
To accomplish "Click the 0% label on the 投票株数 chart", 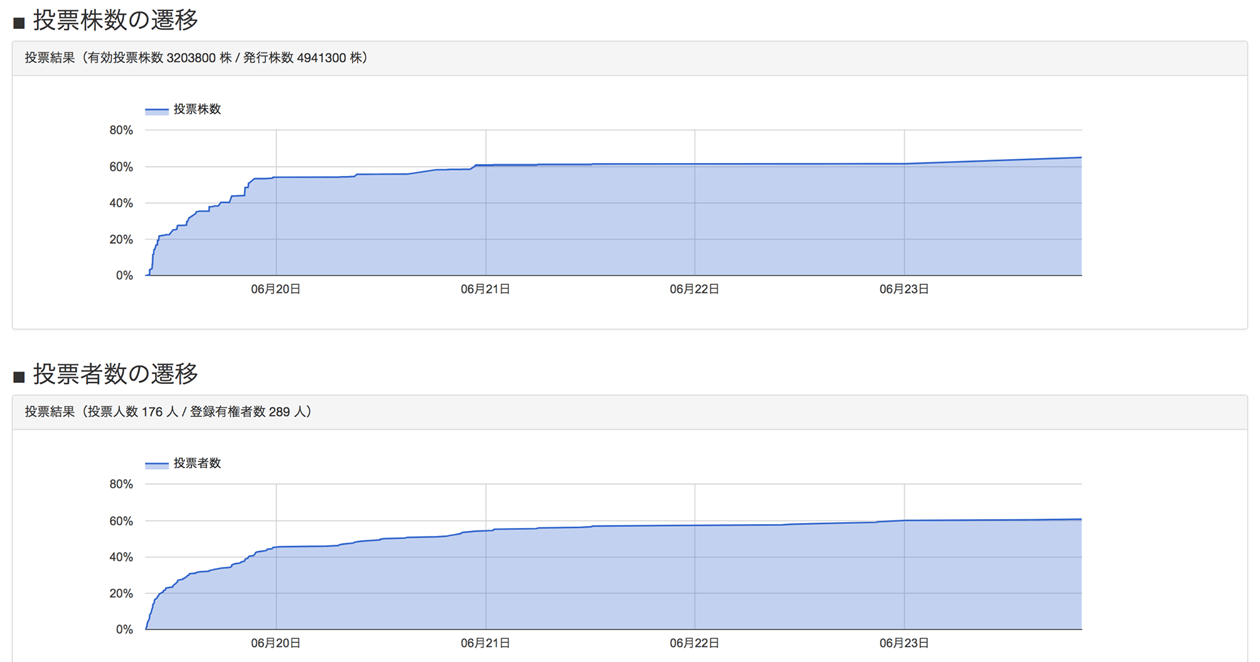I will click(124, 276).
